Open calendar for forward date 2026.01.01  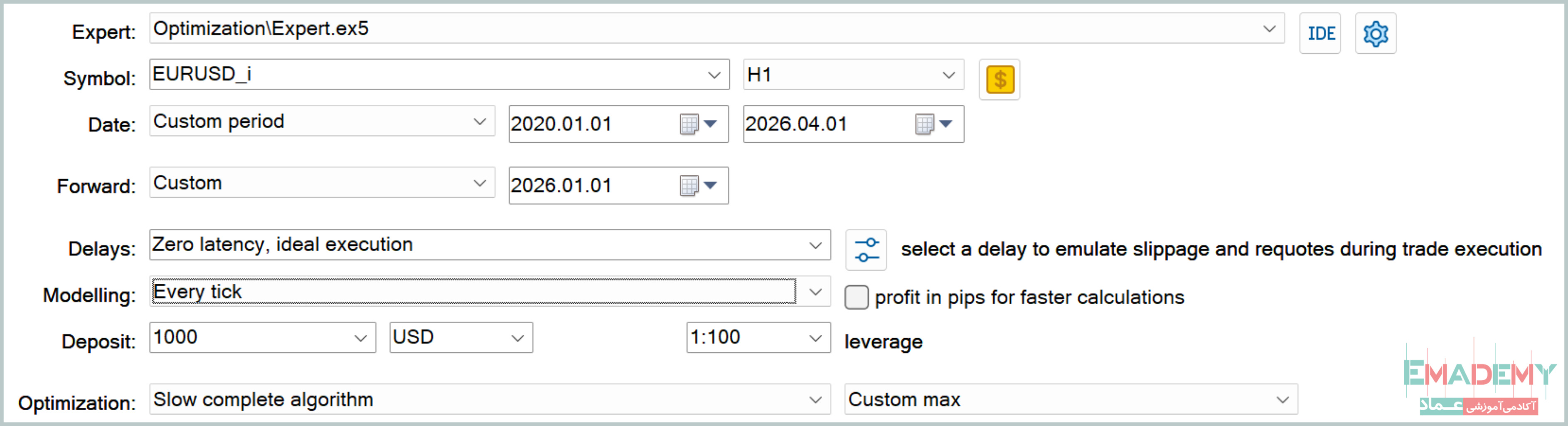pos(689,185)
